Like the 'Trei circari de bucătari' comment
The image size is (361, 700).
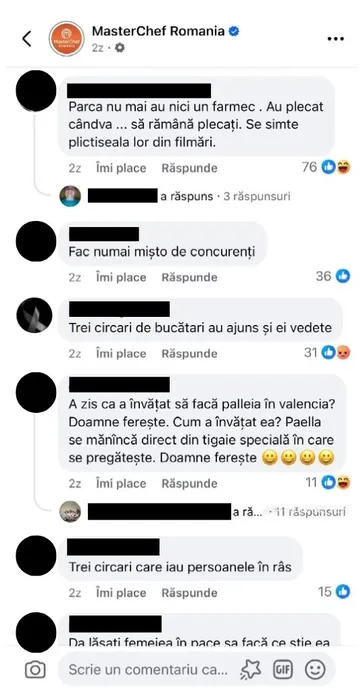[x=121, y=354]
